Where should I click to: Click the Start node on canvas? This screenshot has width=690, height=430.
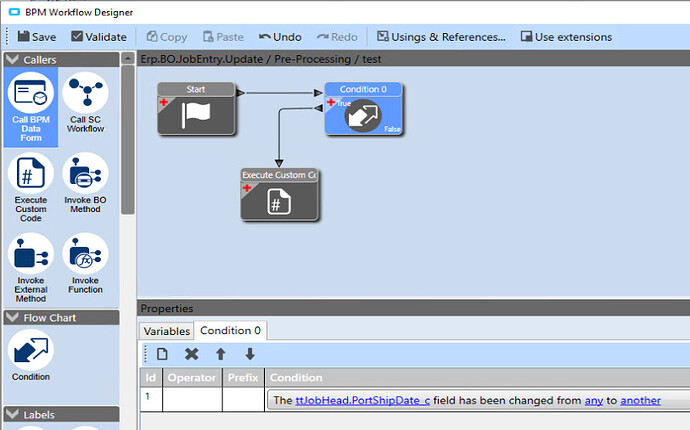pyautogui.click(x=196, y=108)
